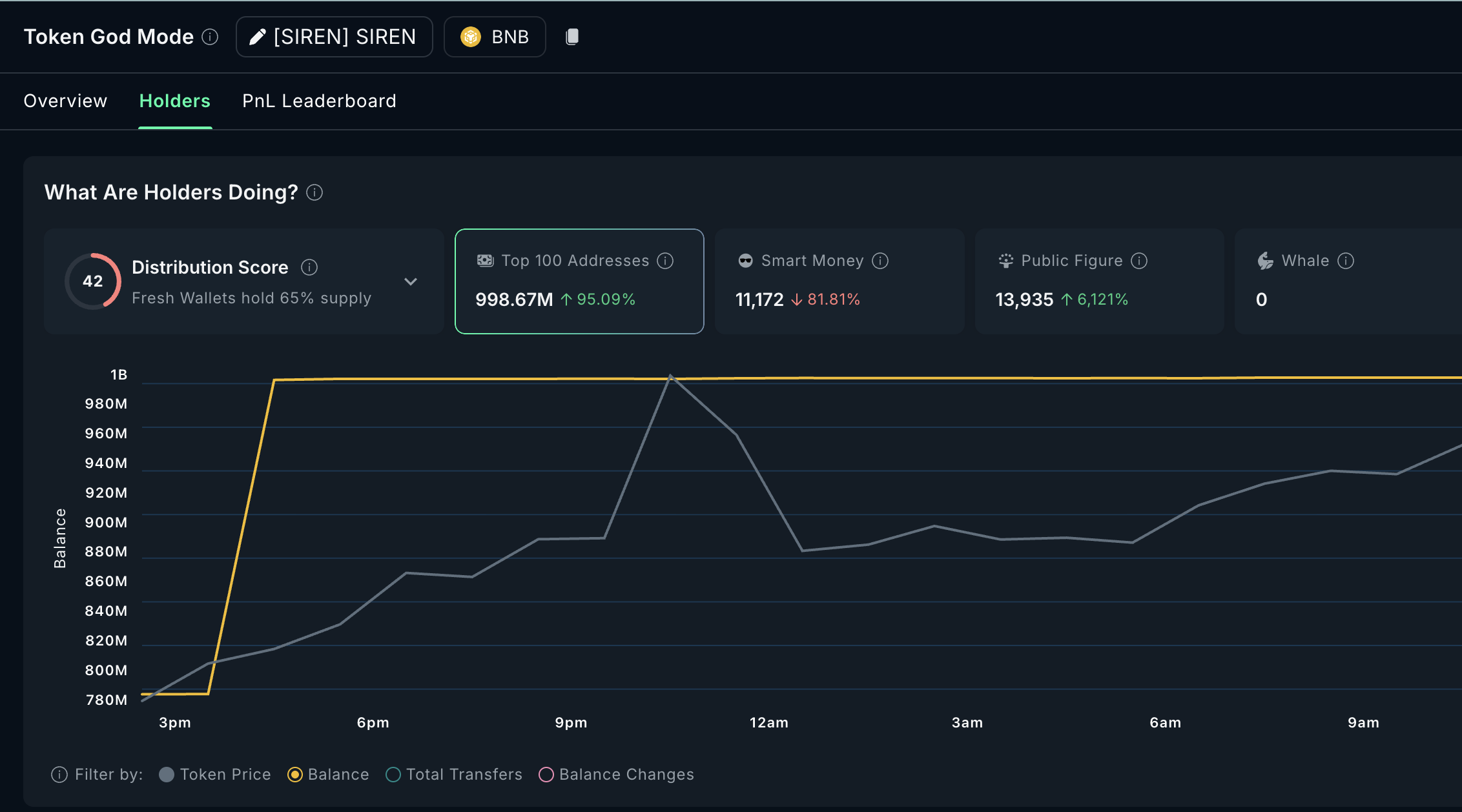Enable the Total Transfers filter
The width and height of the screenshot is (1462, 812).
click(393, 775)
